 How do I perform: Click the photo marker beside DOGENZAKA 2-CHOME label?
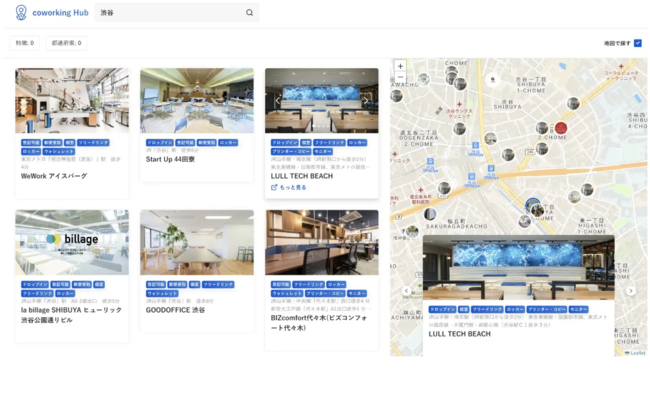tap(459, 129)
